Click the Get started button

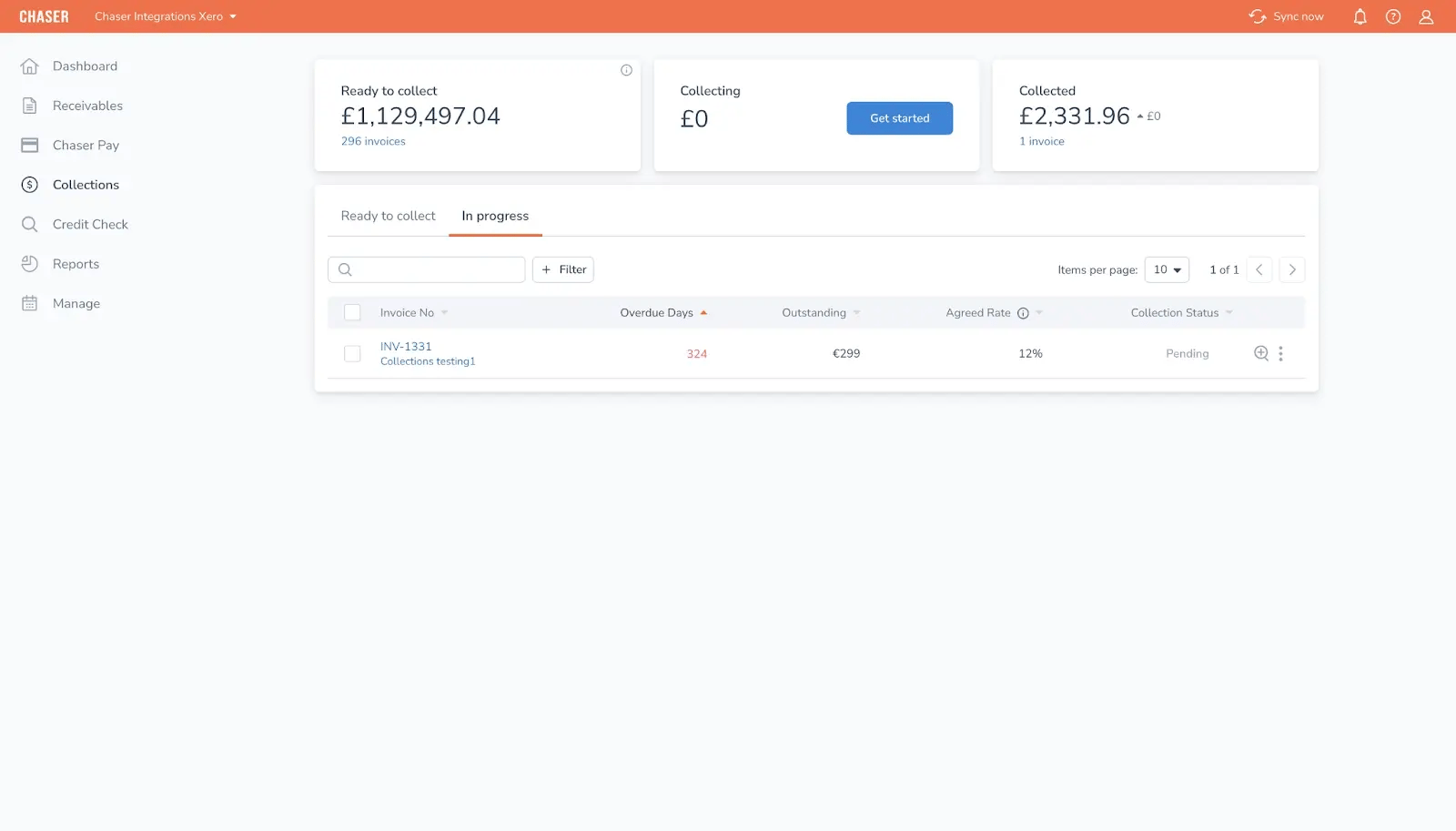coord(899,118)
